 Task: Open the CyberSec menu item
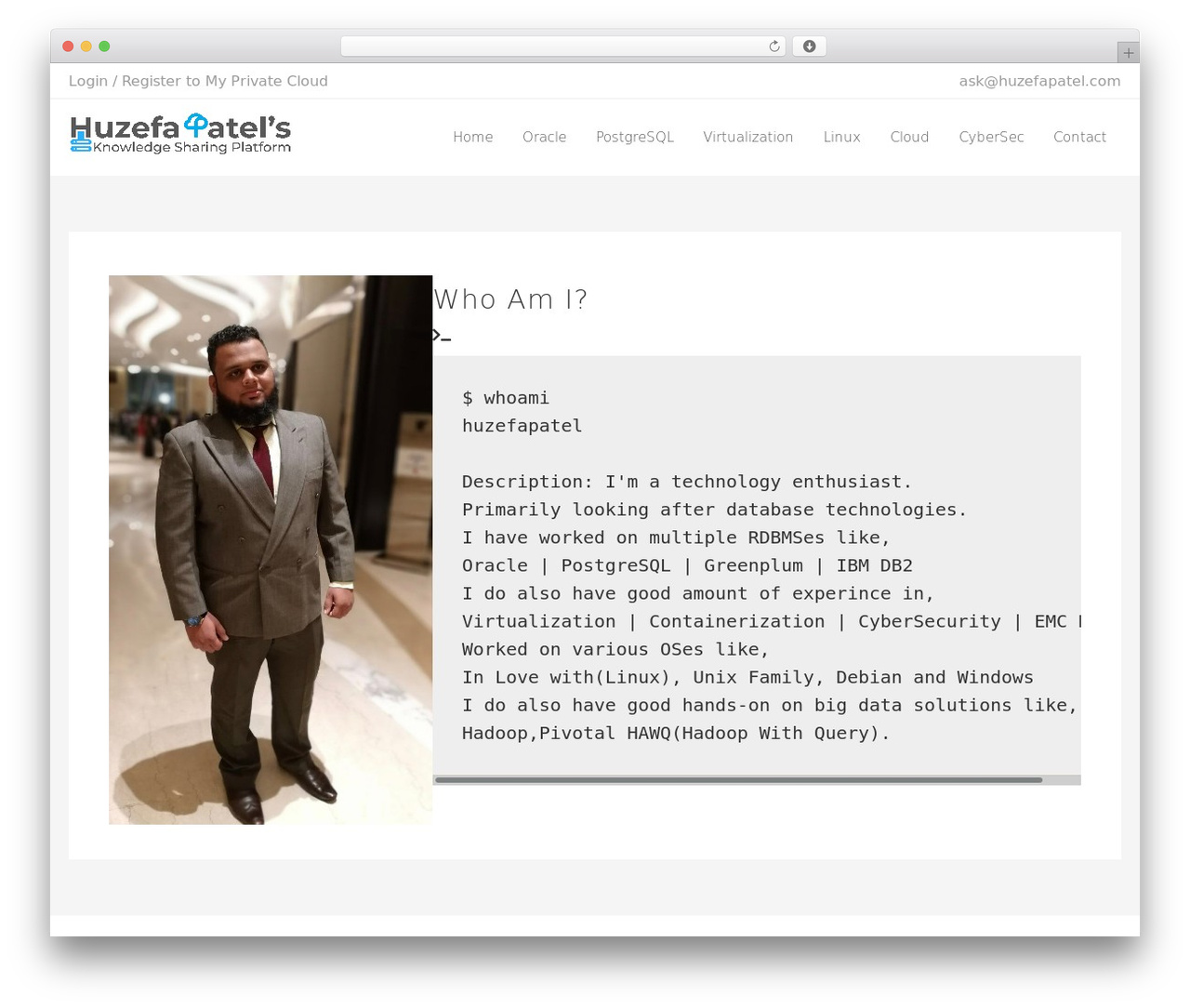click(991, 137)
